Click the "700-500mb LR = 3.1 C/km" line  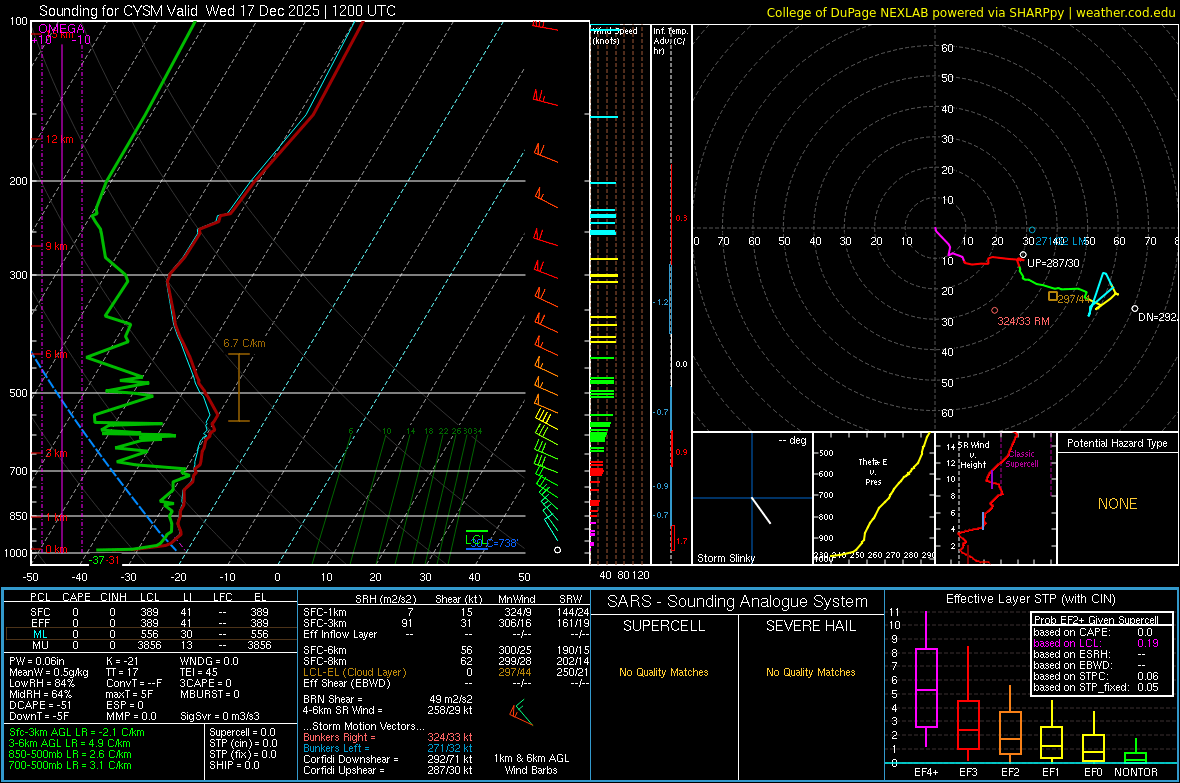(70, 766)
